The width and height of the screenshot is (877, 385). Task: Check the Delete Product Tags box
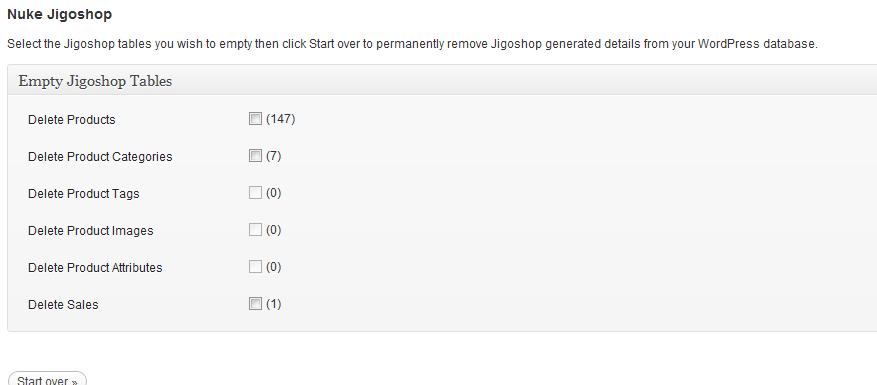(x=255, y=192)
